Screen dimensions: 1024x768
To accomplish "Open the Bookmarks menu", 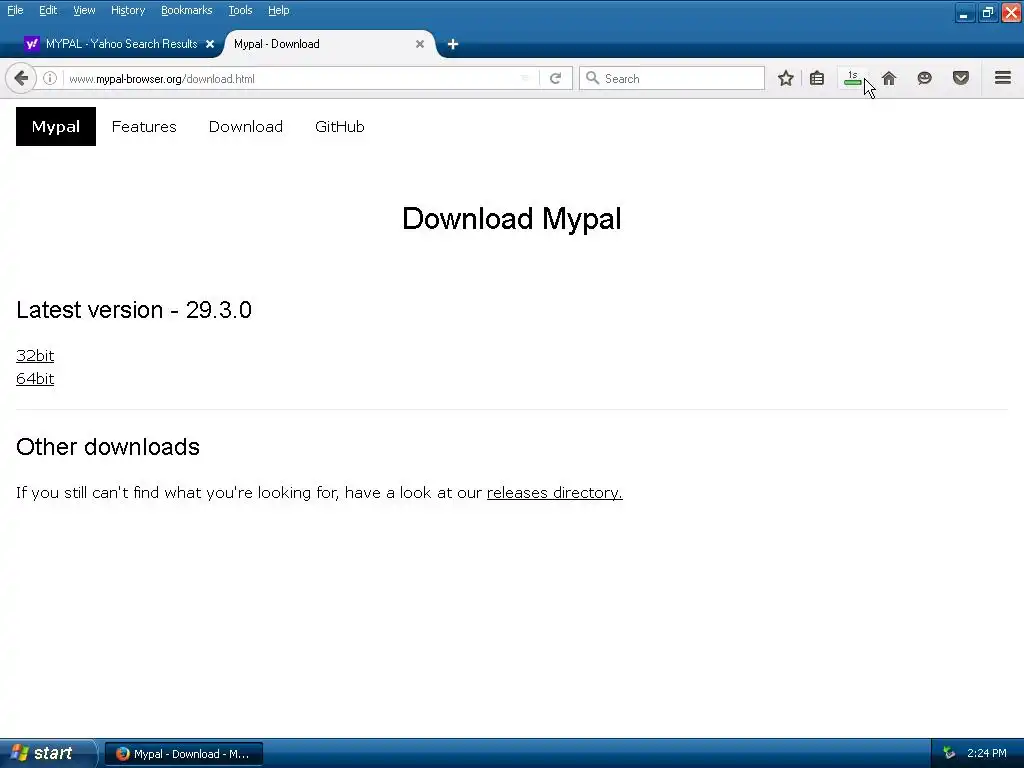I will point(187,10).
